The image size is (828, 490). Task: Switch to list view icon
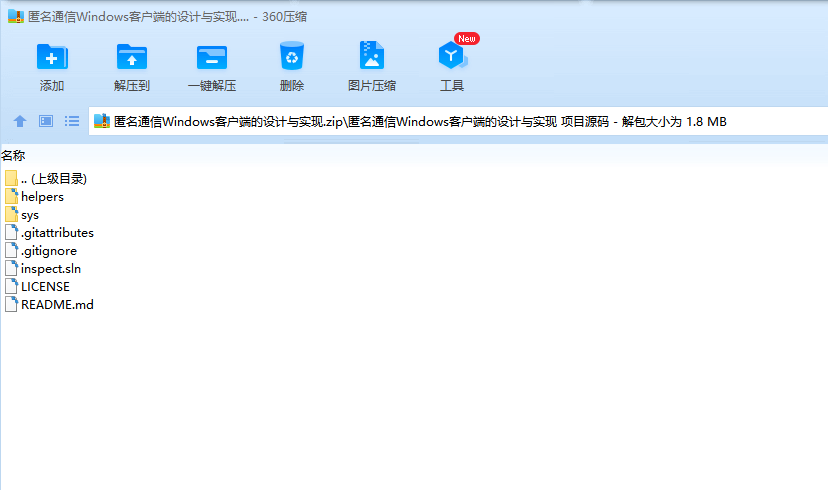click(x=72, y=121)
